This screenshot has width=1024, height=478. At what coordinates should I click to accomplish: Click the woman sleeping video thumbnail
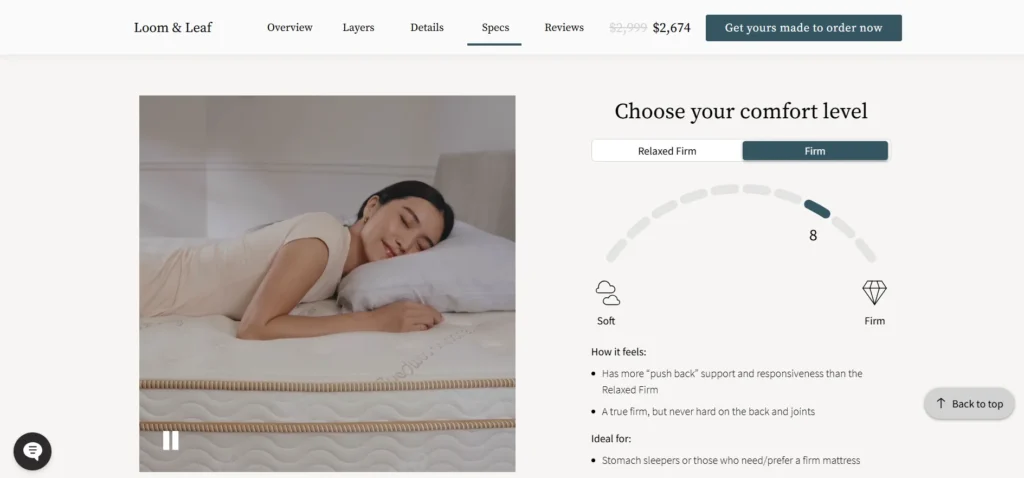coord(327,283)
